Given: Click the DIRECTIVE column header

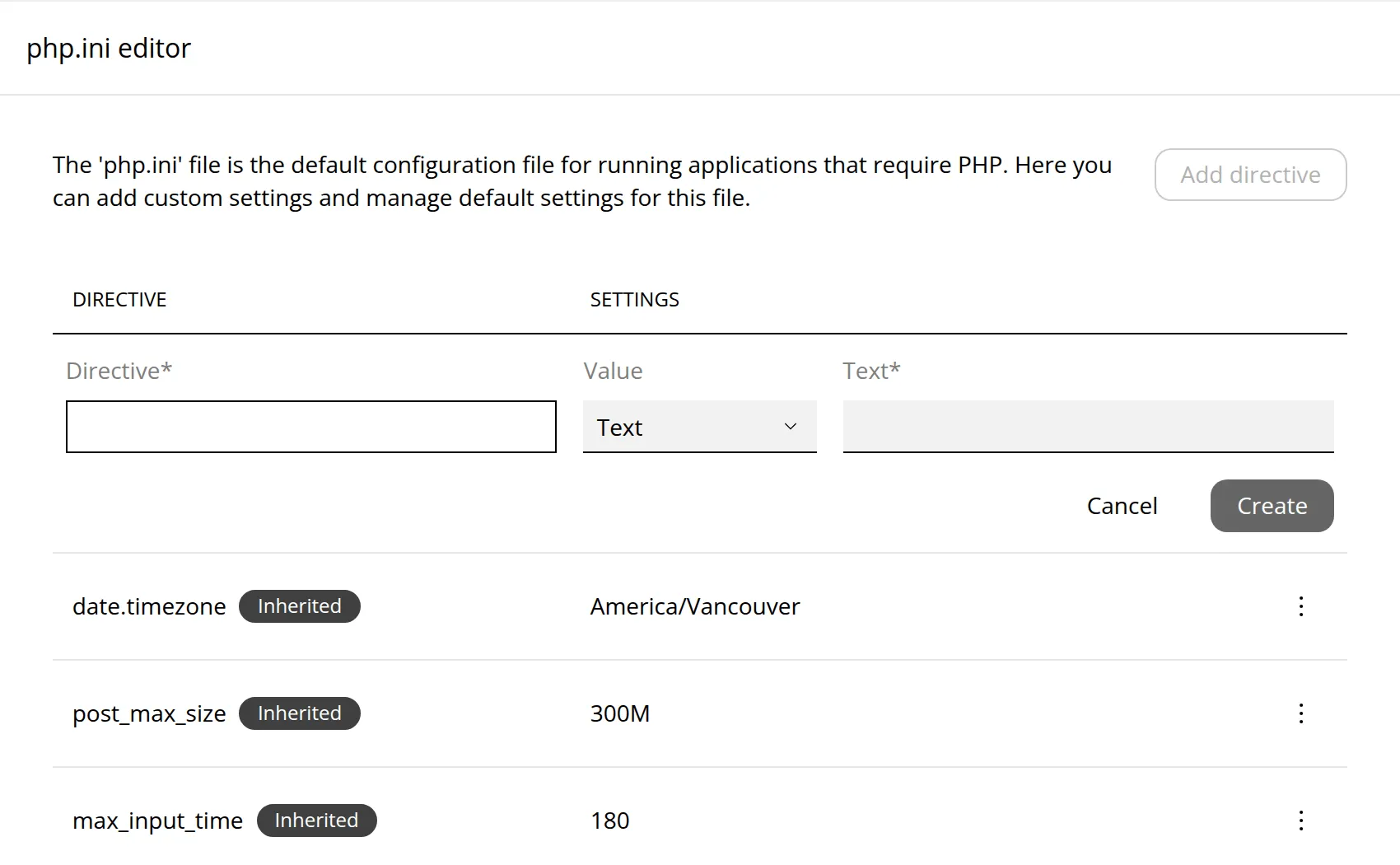Looking at the screenshot, I should coord(119,300).
